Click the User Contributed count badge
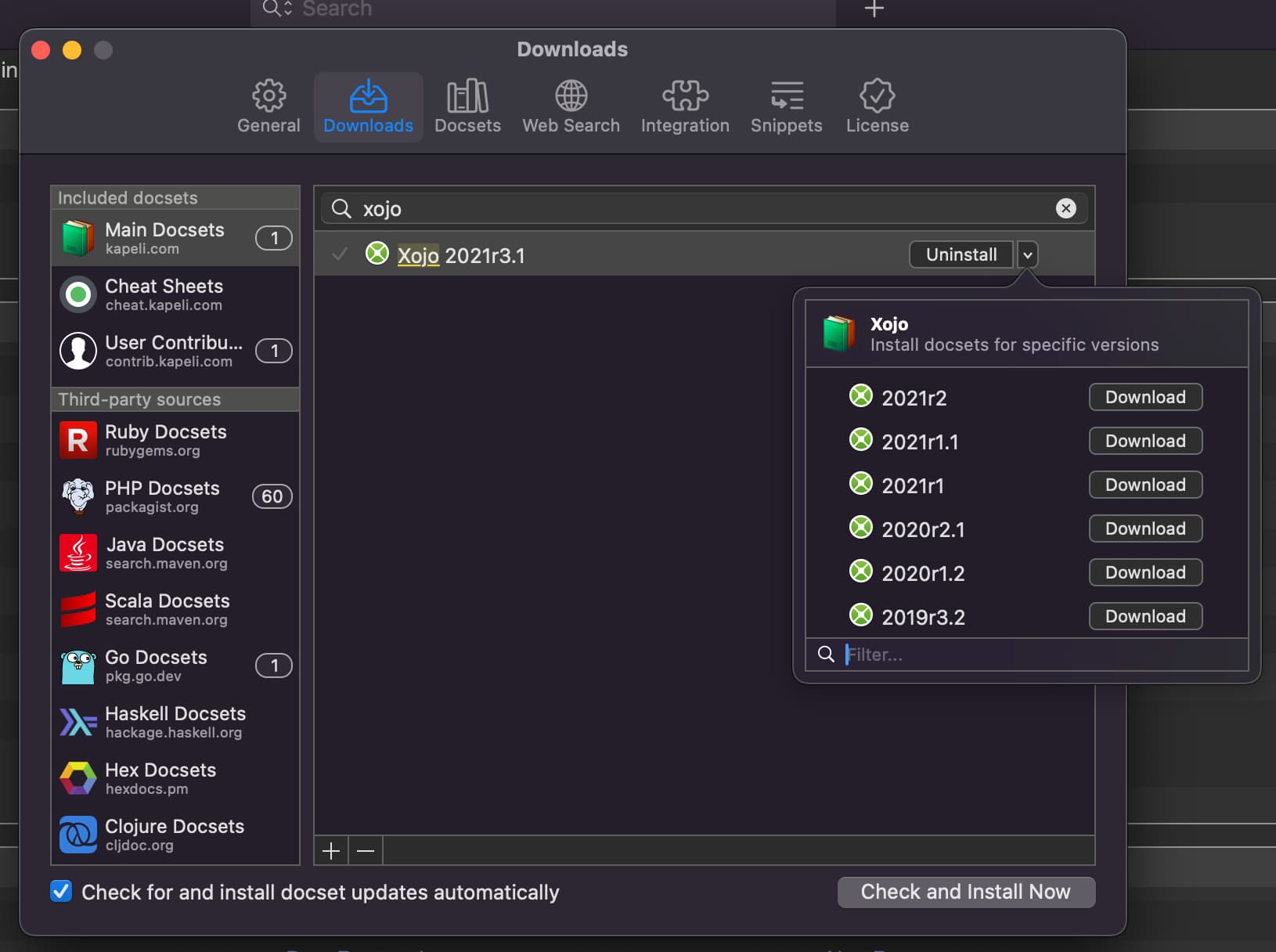1276x952 pixels. (274, 351)
